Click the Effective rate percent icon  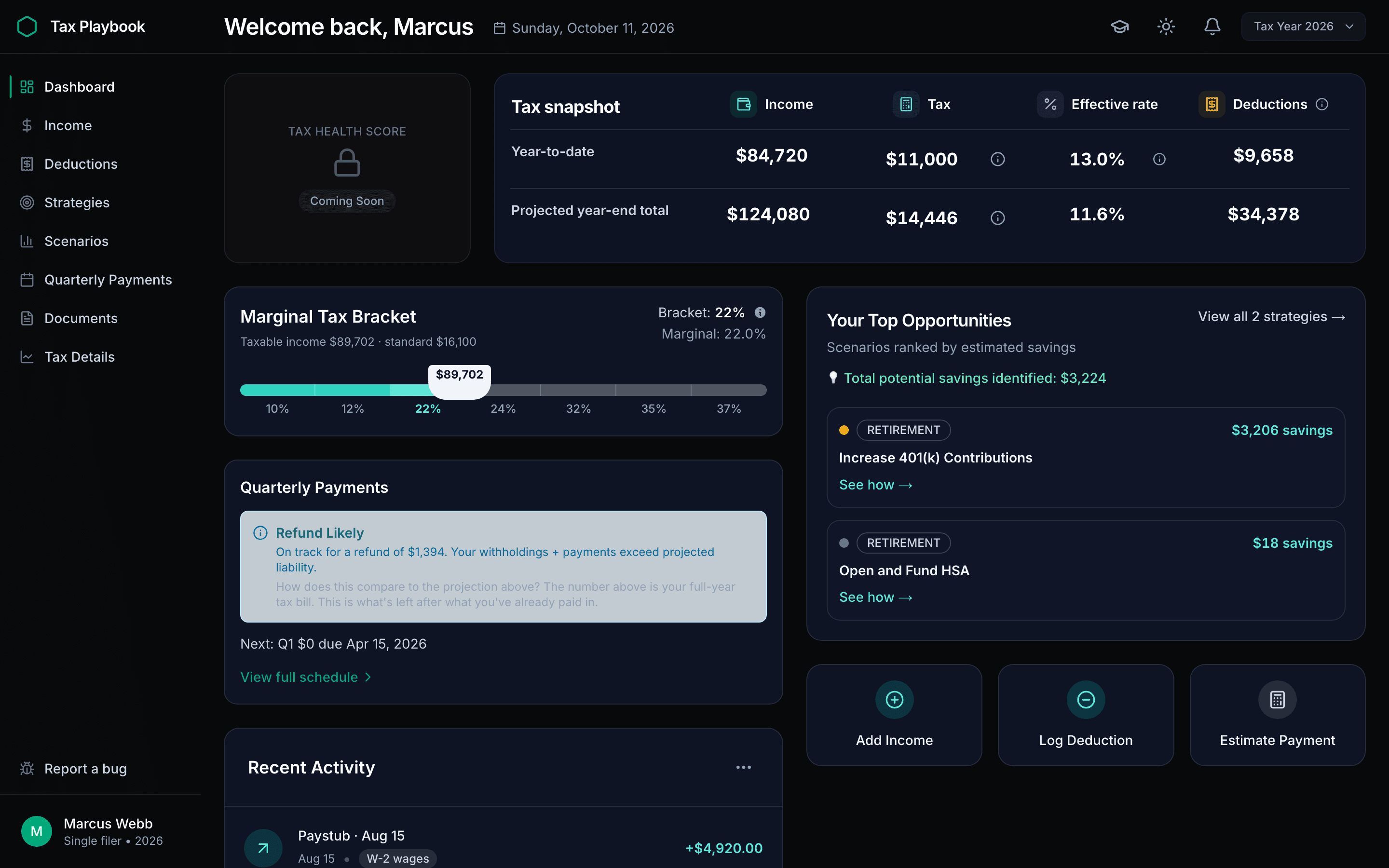[1050, 104]
